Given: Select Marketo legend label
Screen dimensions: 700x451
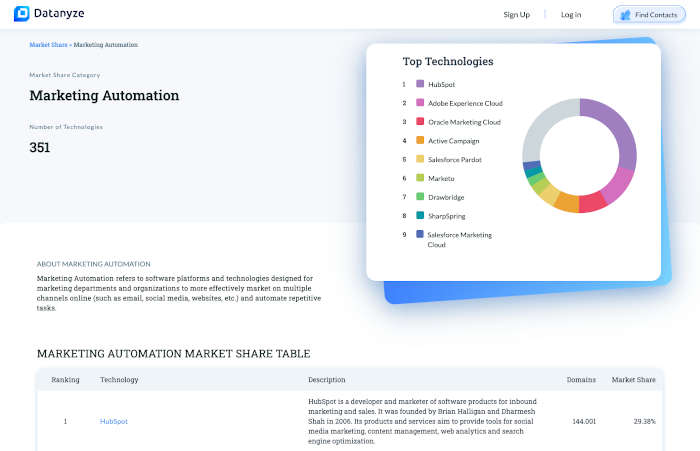Looking at the screenshot, I should point(441,178).
